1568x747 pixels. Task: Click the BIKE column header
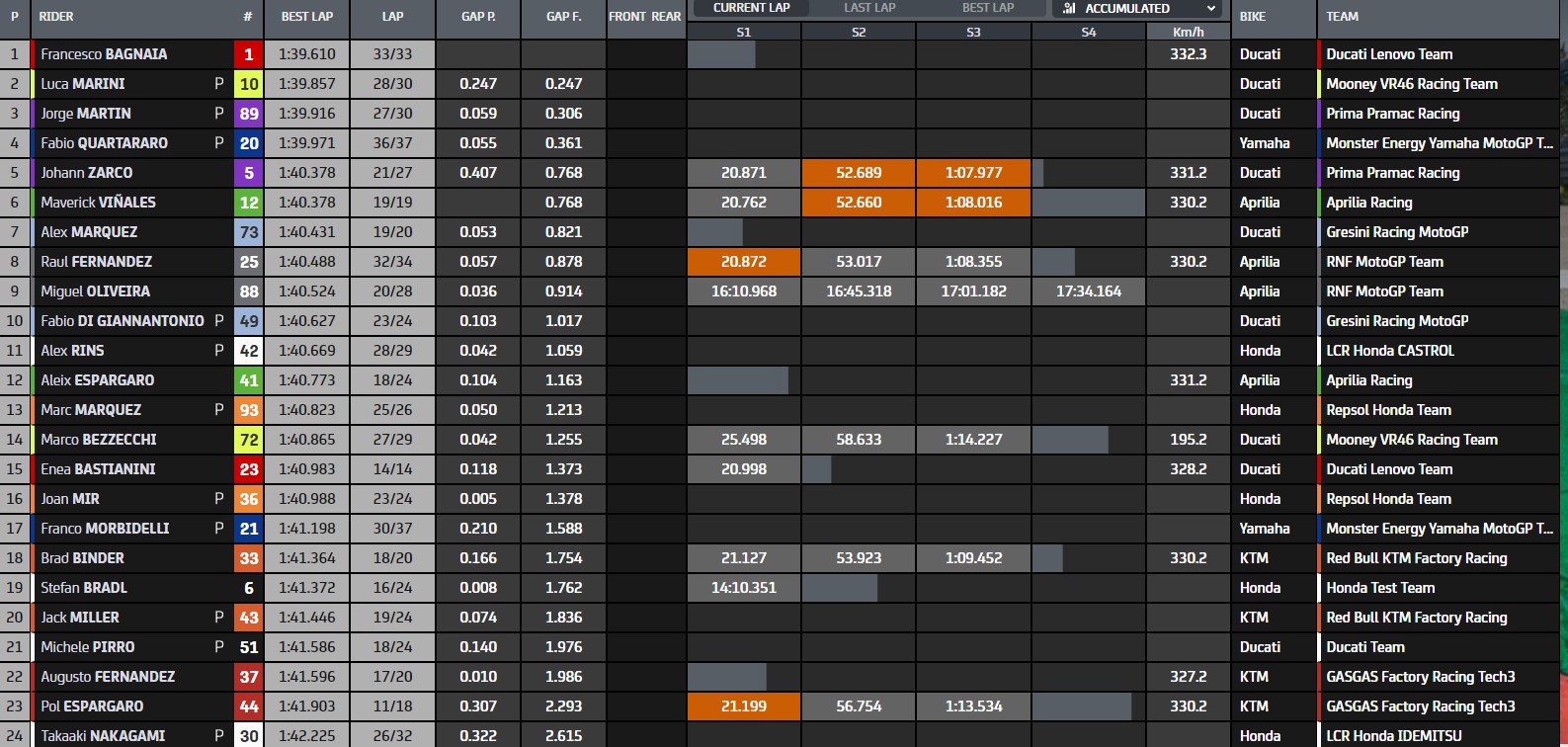click(x=1252, y=17)
